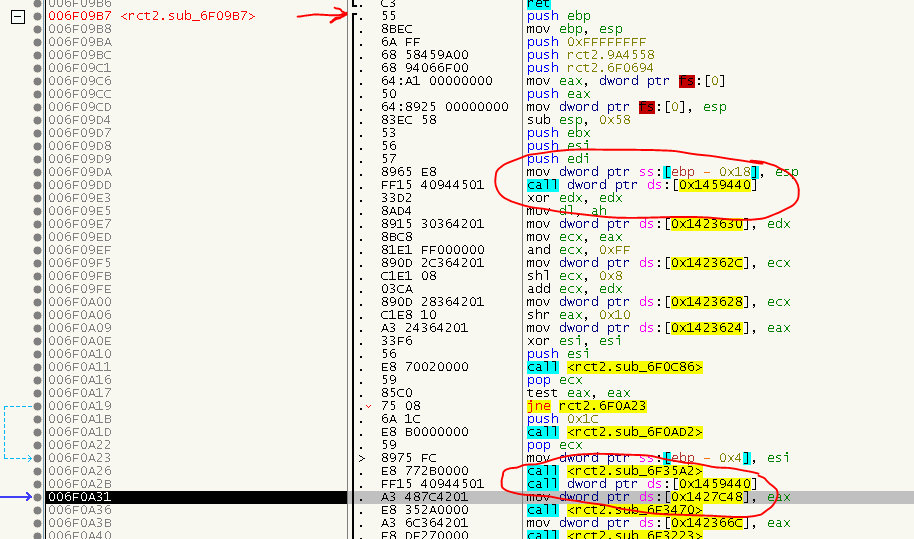Viewport: 914px width, 539px height.
Task: Select address row 006F09D4
Action: coord(80,120)
